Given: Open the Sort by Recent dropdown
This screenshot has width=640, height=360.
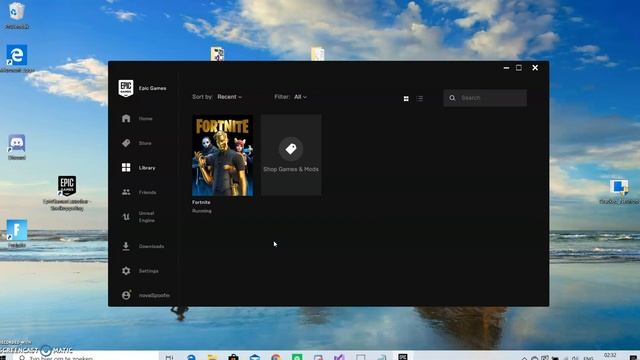Looking at the screenshot, I should (229, 97).
